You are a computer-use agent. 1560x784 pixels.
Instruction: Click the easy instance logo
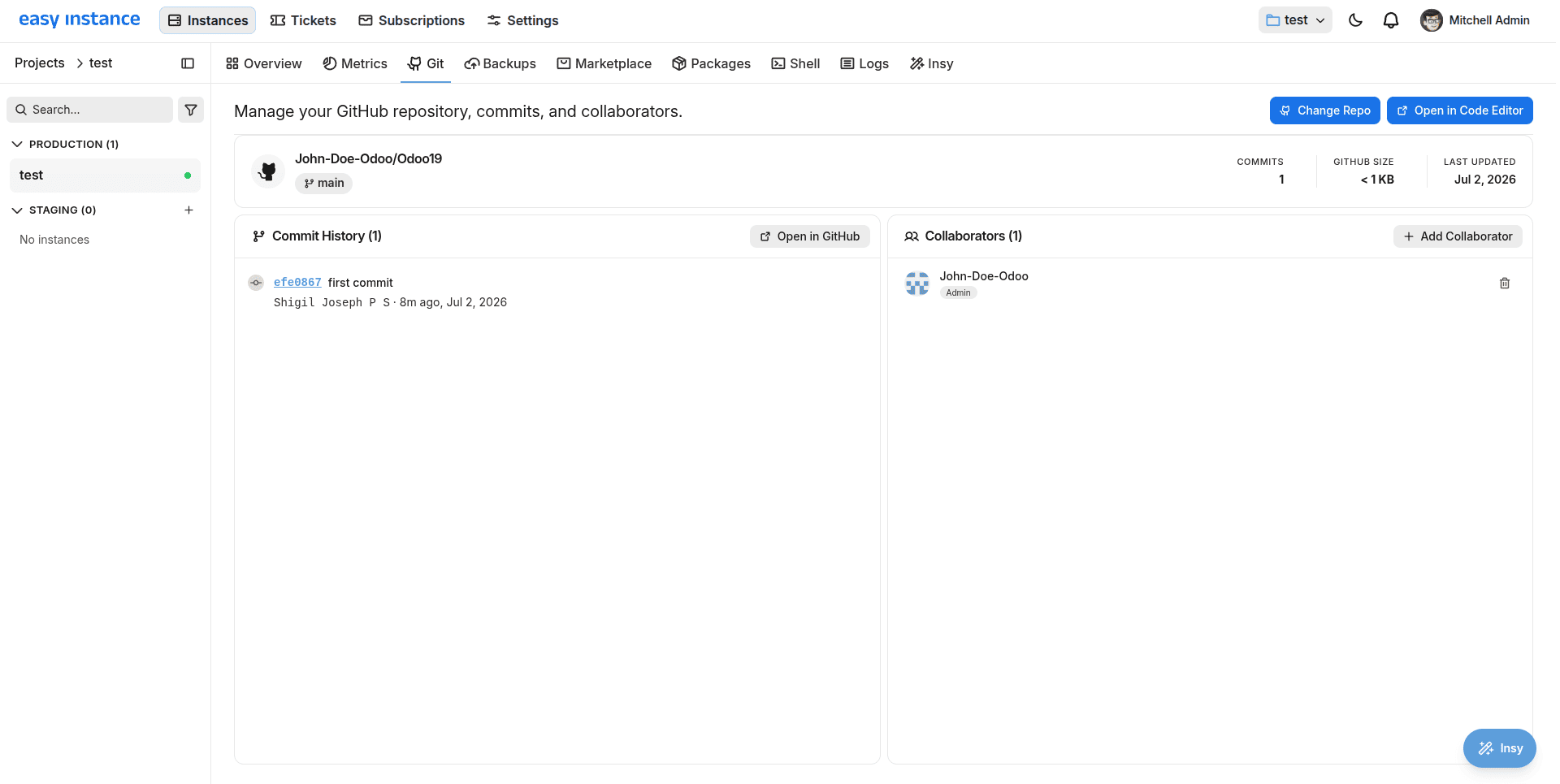80,19
